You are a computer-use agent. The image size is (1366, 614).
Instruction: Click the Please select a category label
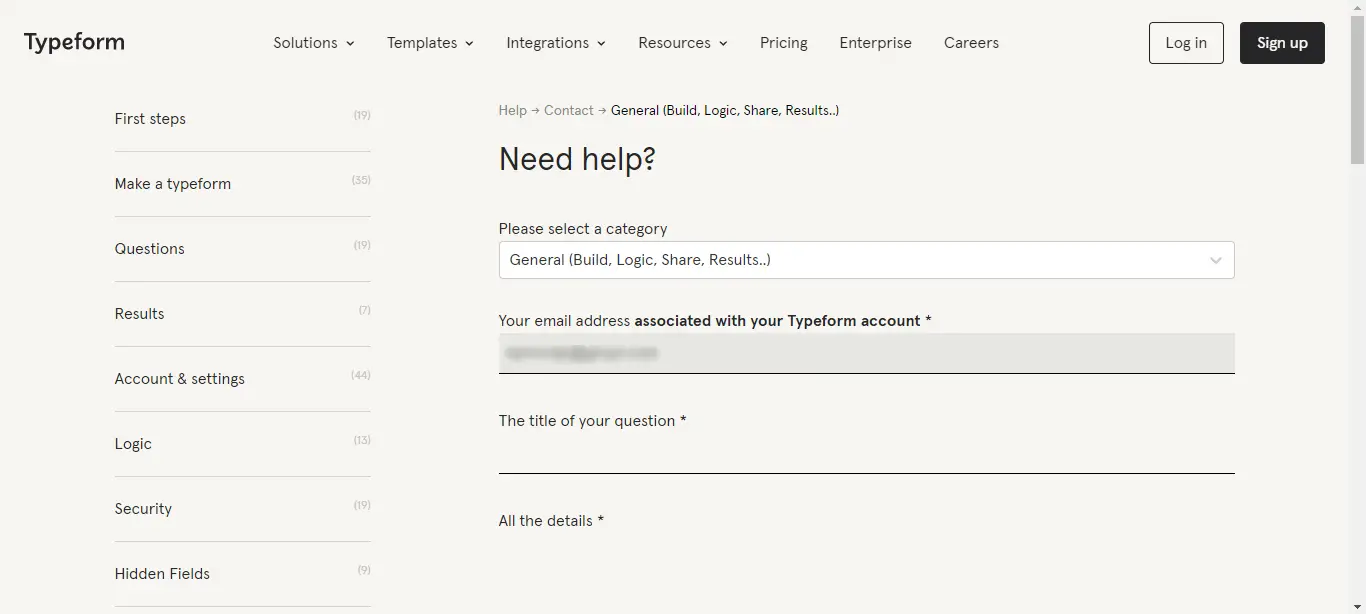[583, 229]
